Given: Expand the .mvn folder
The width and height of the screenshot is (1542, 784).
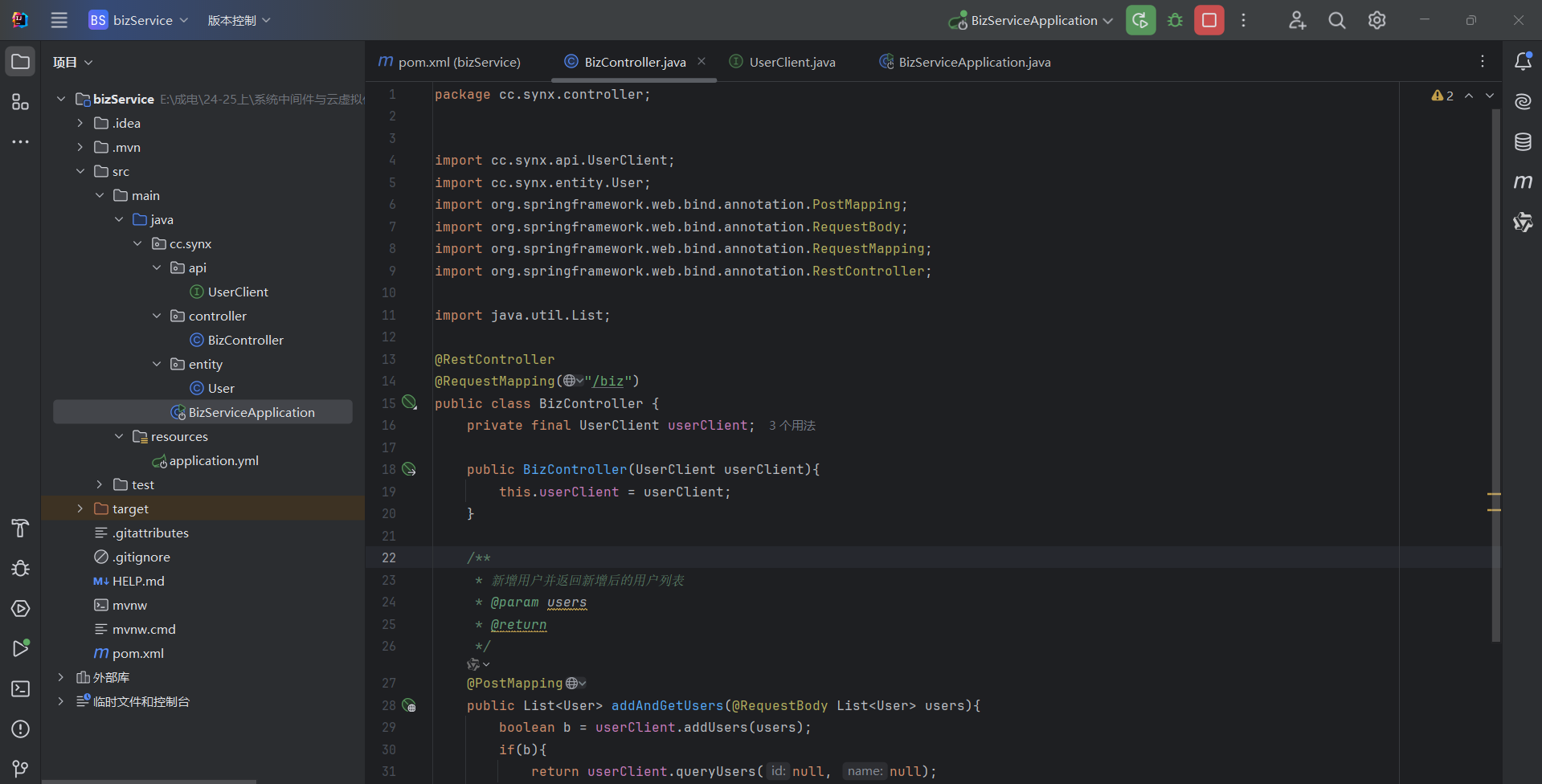Looking at the screenshot, I should click(x=80, y=147).
